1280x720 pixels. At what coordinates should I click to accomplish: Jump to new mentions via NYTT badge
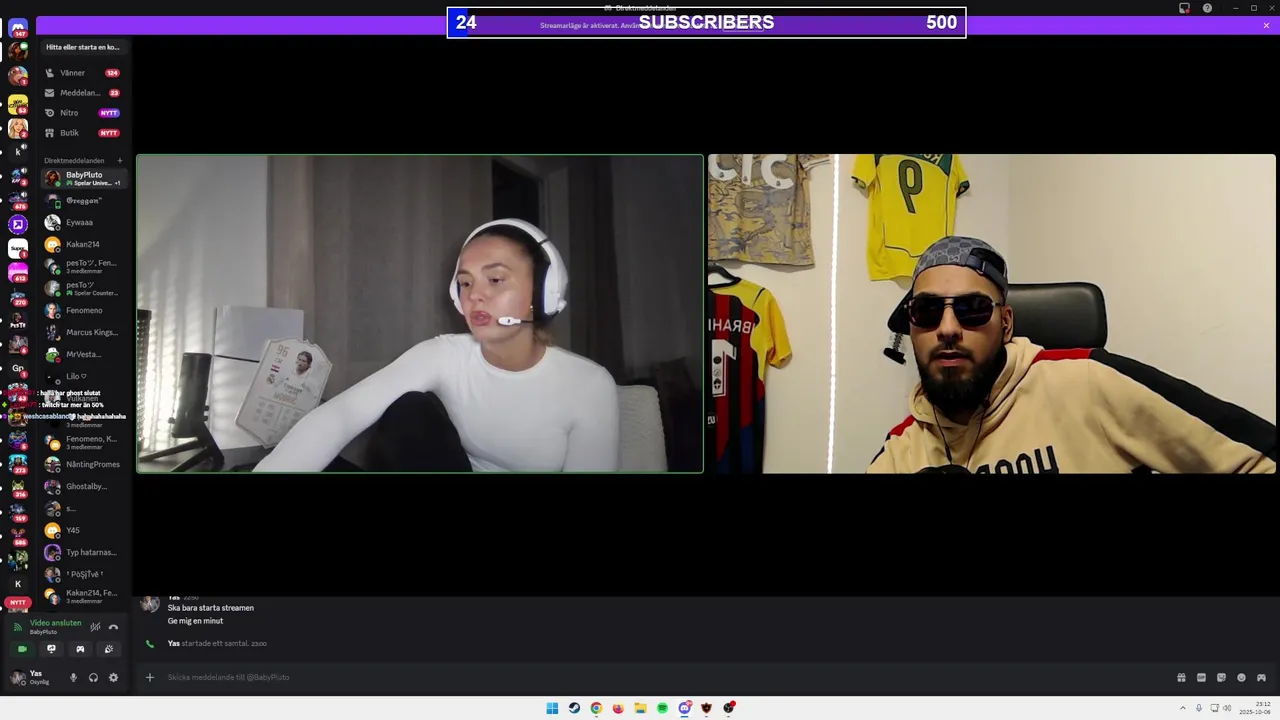pyautogui.click(x=18, y=602)
